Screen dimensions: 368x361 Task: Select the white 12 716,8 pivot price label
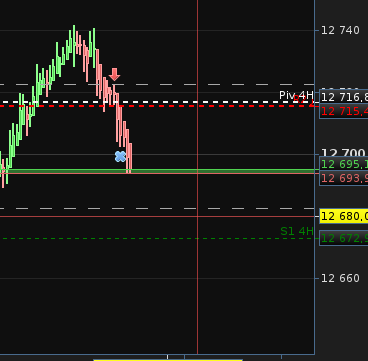pyautogui.click(x=344, y=97)
